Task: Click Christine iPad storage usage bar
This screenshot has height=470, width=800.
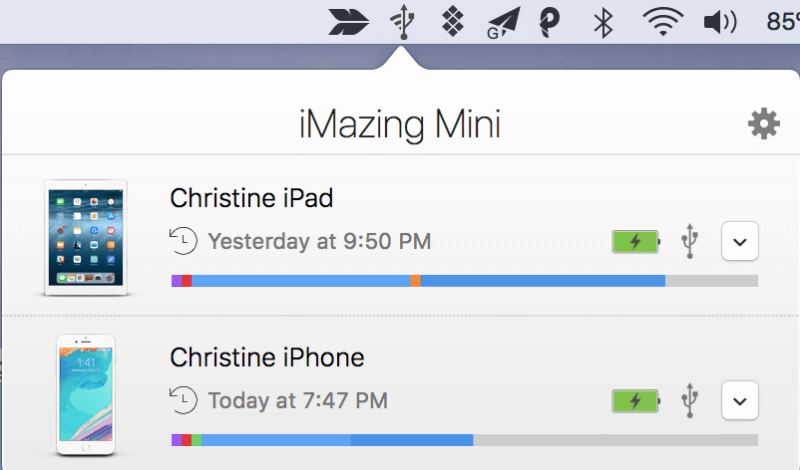Action: pos(465,281)
